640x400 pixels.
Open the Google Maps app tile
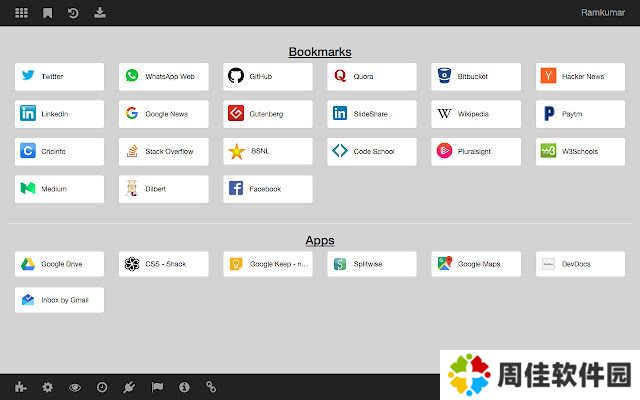[x=475, y=264]
